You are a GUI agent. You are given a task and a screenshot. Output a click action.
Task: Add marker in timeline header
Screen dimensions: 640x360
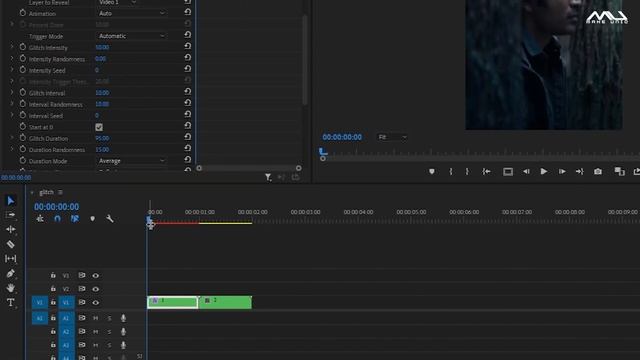(93, 219)
